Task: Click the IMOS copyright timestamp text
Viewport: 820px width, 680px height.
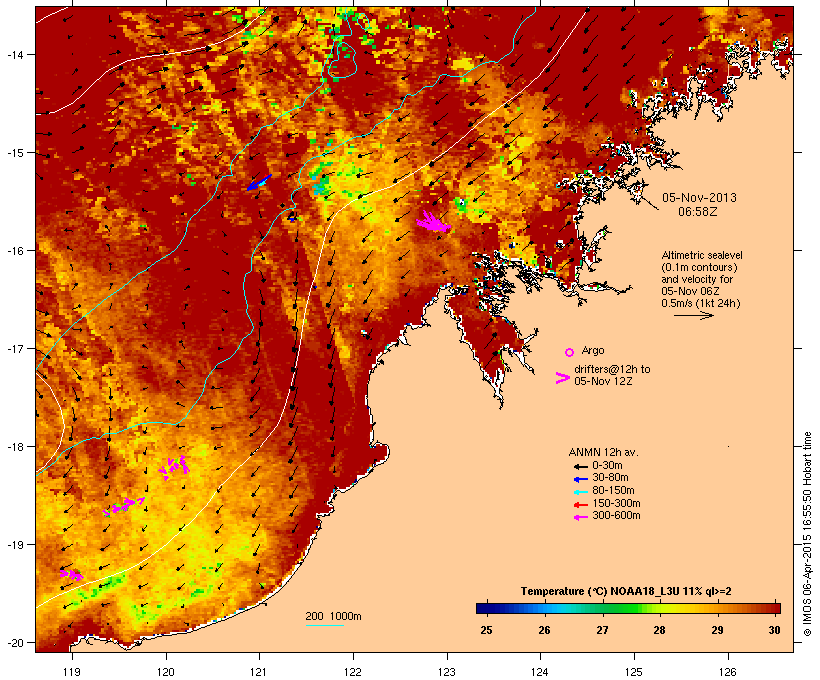Action: [807, 535]
